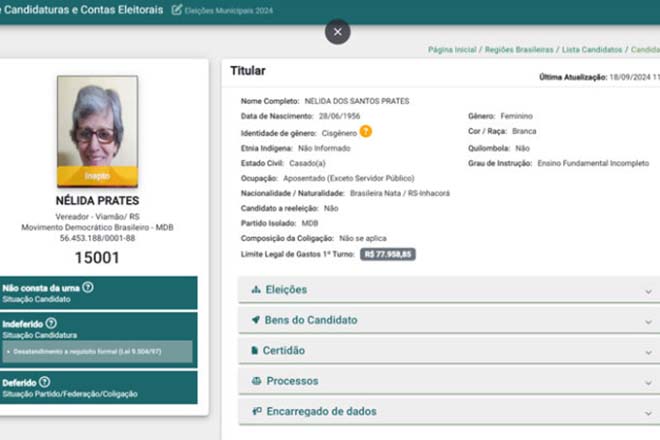Click the Cor / Raça value Branca
The width and height of the screenshot is (660, 440).
pyautogui.click(x=524, y=131)
